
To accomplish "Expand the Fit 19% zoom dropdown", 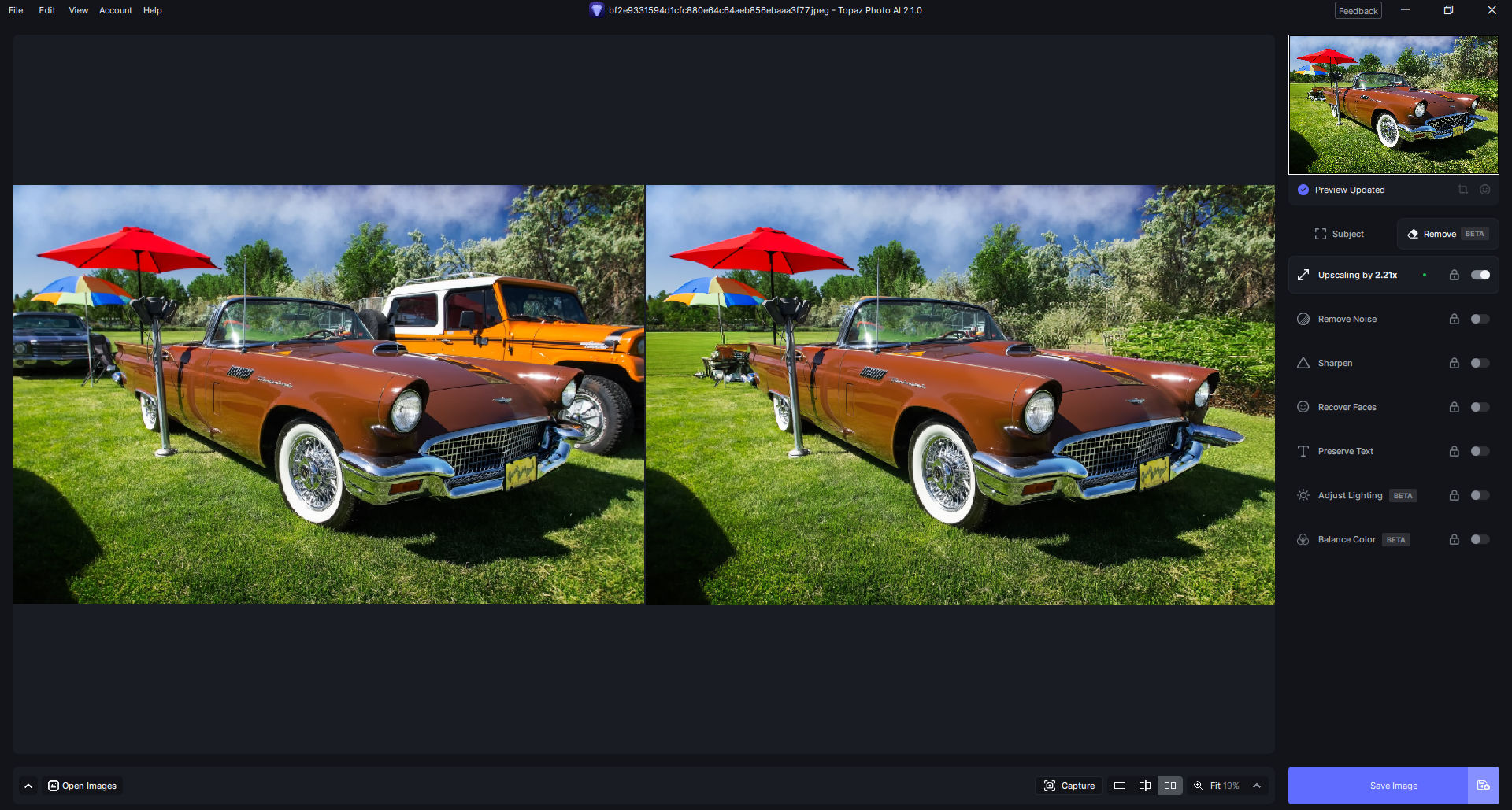I will click(1257, 786).
